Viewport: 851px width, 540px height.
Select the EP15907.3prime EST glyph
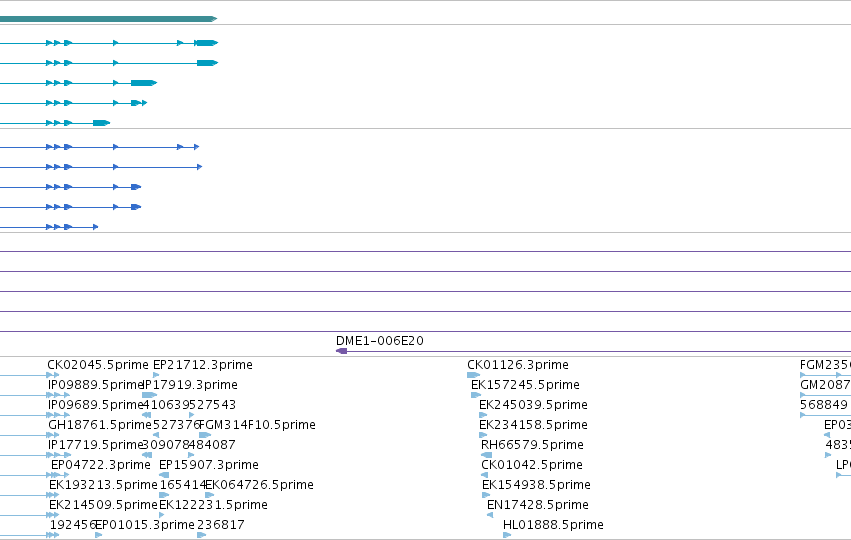pos(164,475)
